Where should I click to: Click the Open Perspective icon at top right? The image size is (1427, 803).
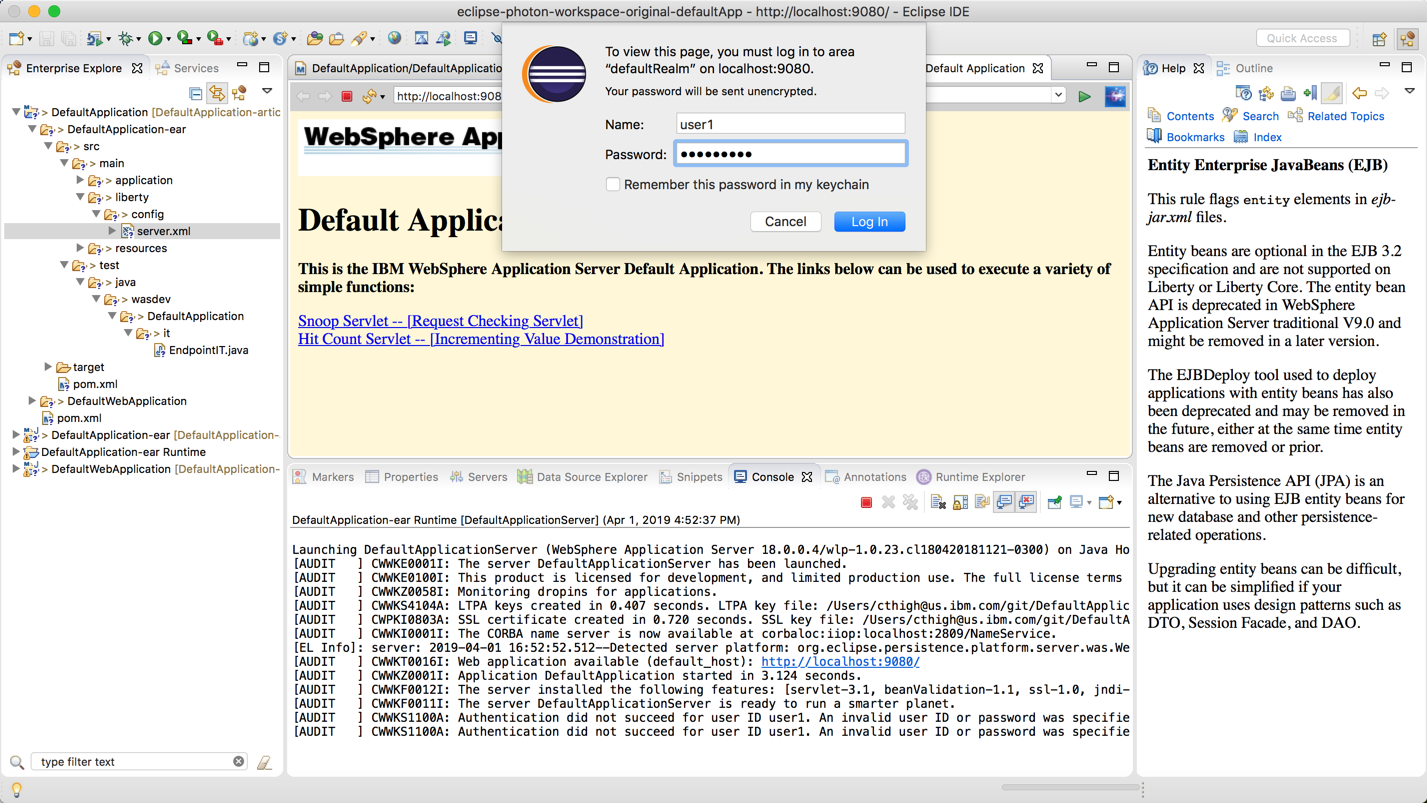click(1379, 39)
